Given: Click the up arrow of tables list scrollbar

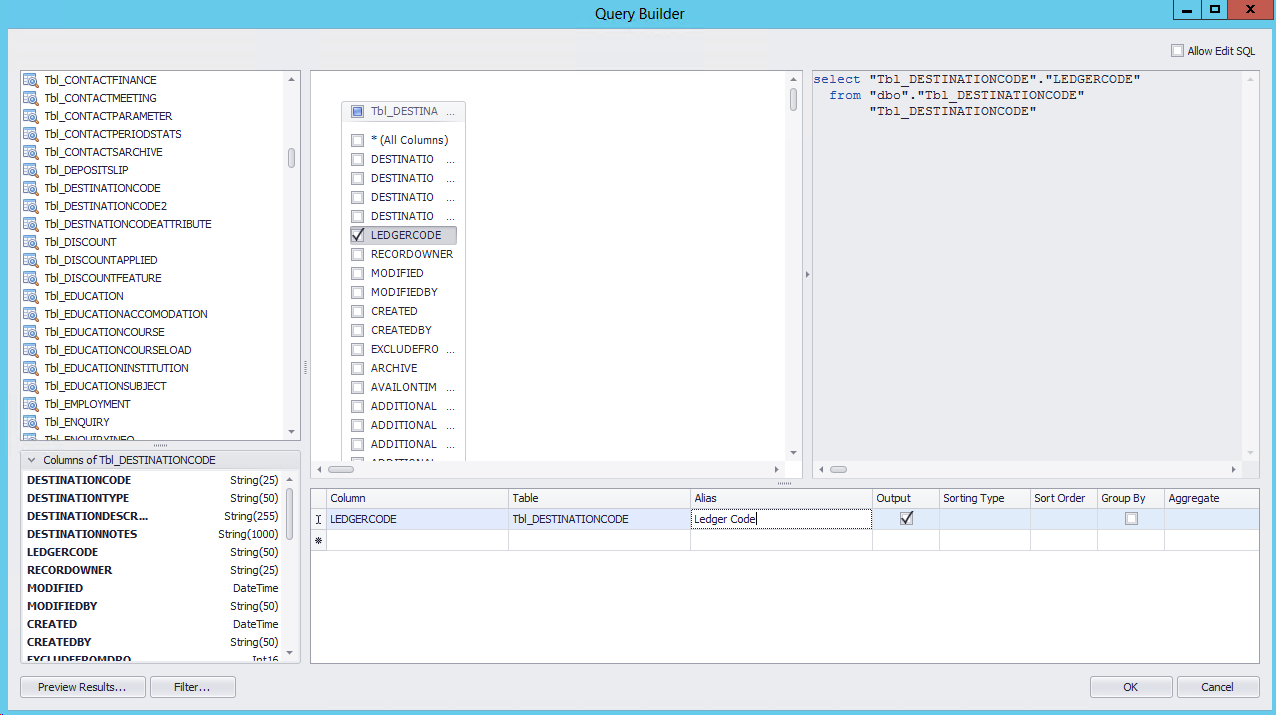Looking at the screenshot, I should point(292,78).
